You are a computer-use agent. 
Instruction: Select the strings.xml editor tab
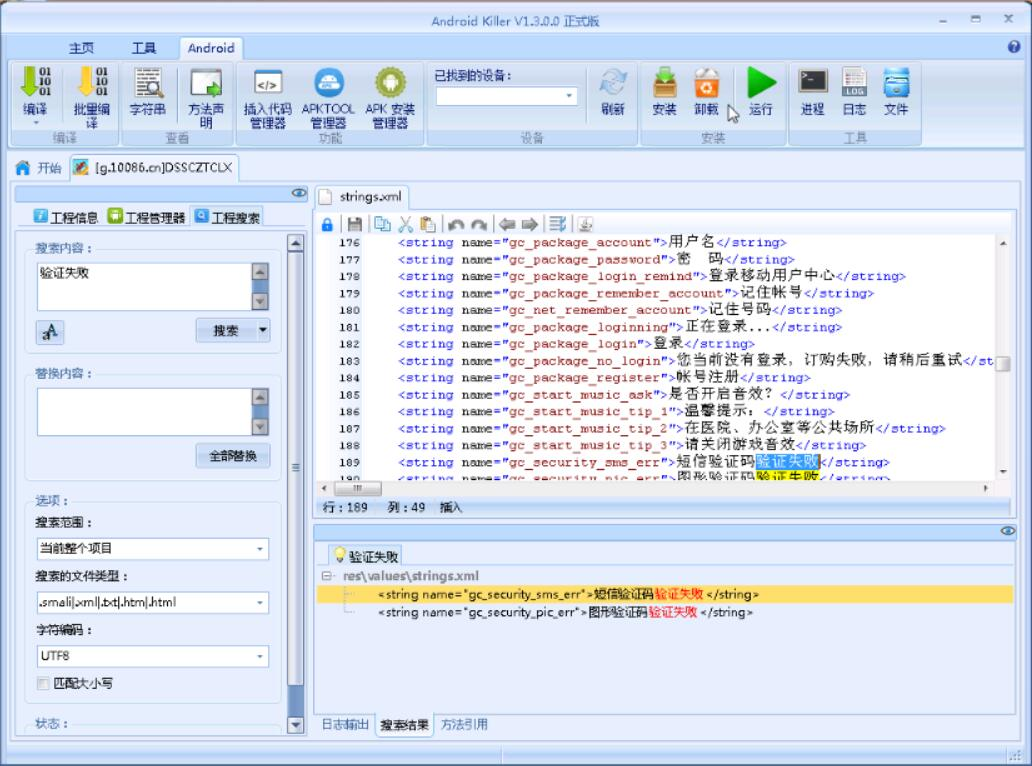point(362,197)
